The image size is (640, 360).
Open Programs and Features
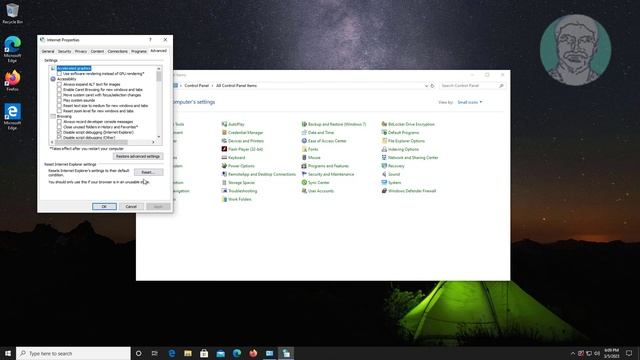coord(325,166)
